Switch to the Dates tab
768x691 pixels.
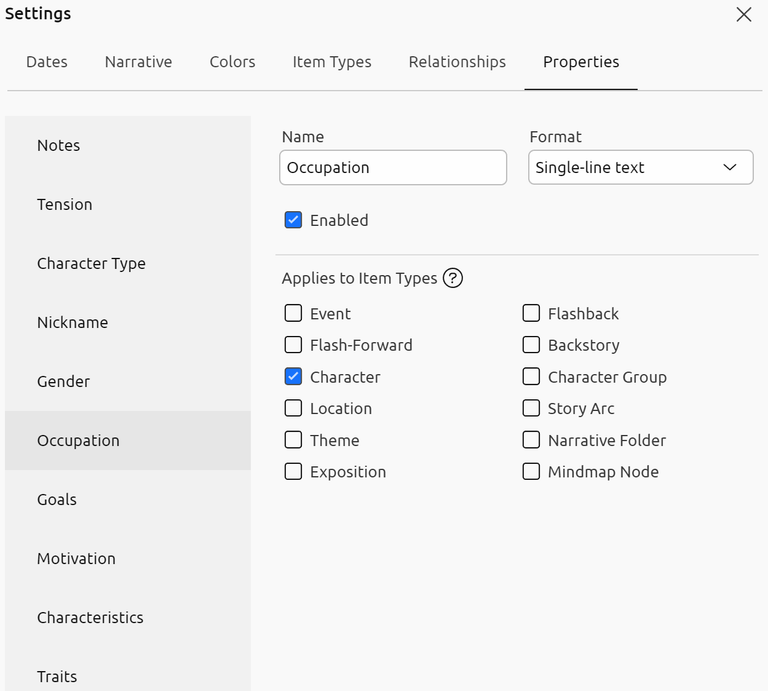pos(47,62)
